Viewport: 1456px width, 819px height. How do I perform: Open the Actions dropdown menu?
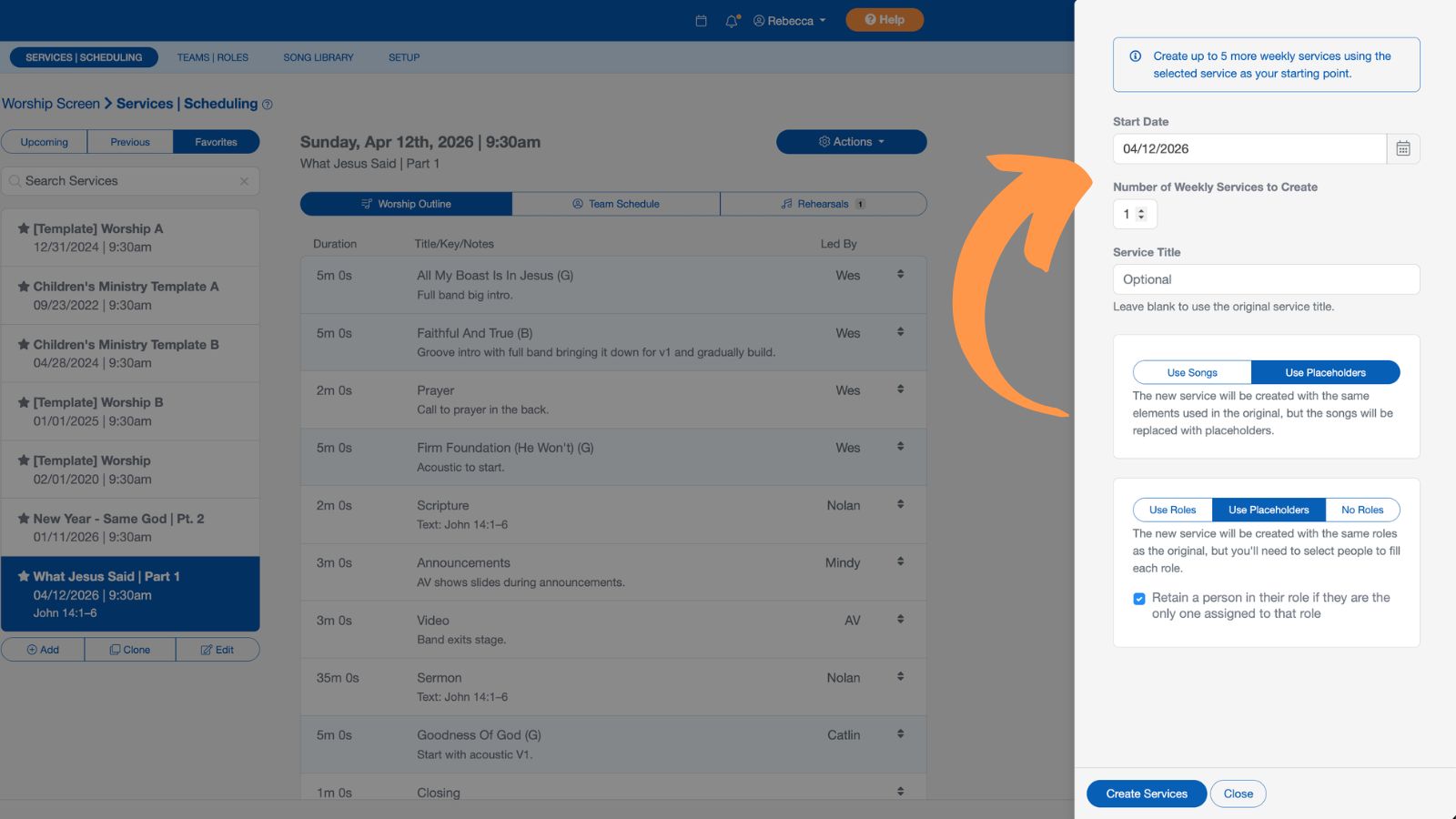click(851, 142)
